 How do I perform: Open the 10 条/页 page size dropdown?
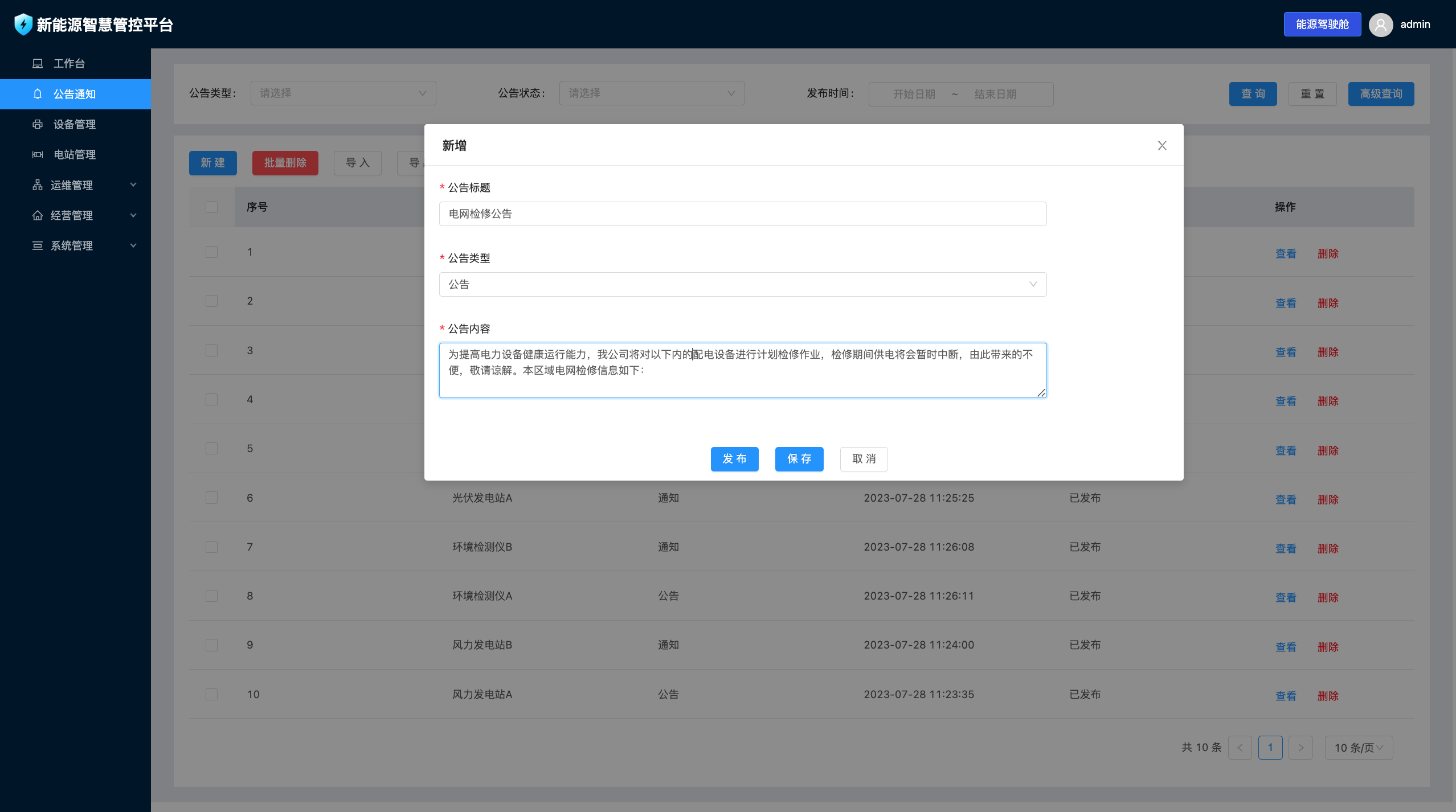pyautogui.click(x=1359, y=748)
